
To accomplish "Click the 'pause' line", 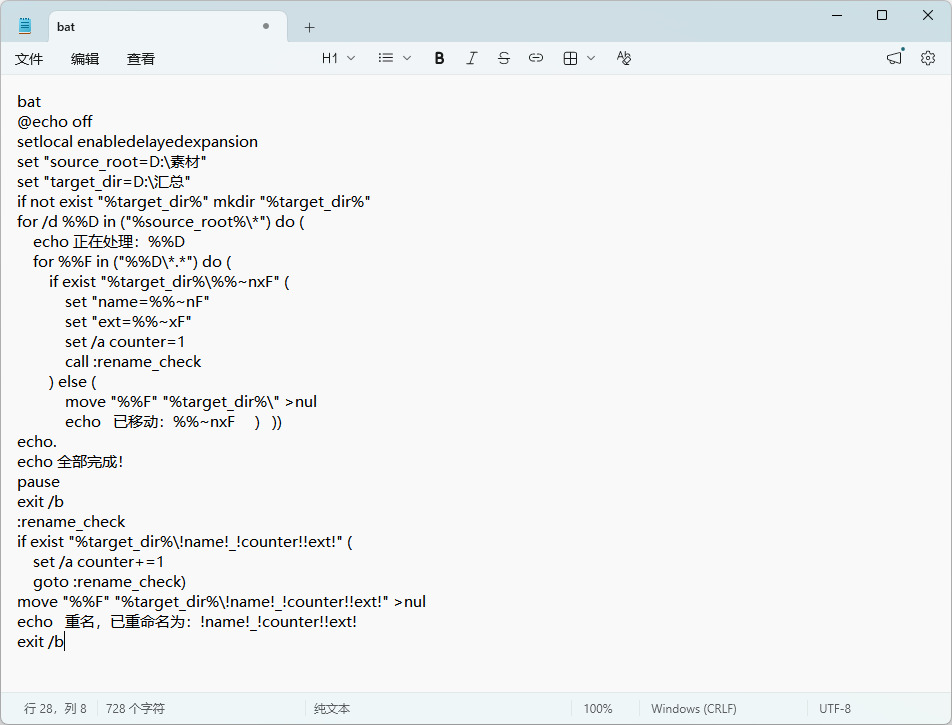I will [x=38, y=482].
